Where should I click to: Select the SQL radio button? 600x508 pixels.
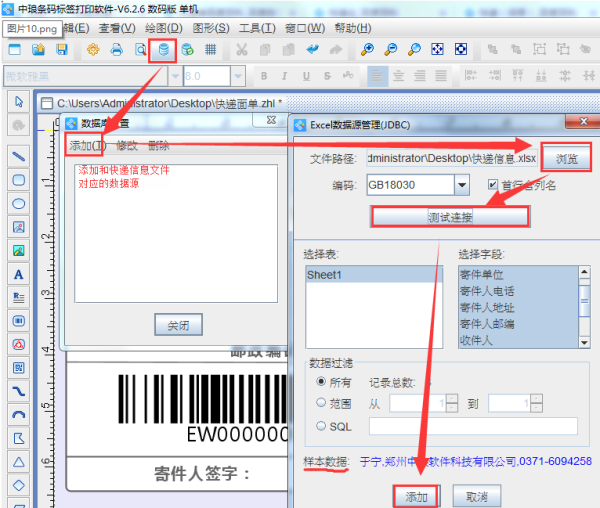[x=321, y=426]
